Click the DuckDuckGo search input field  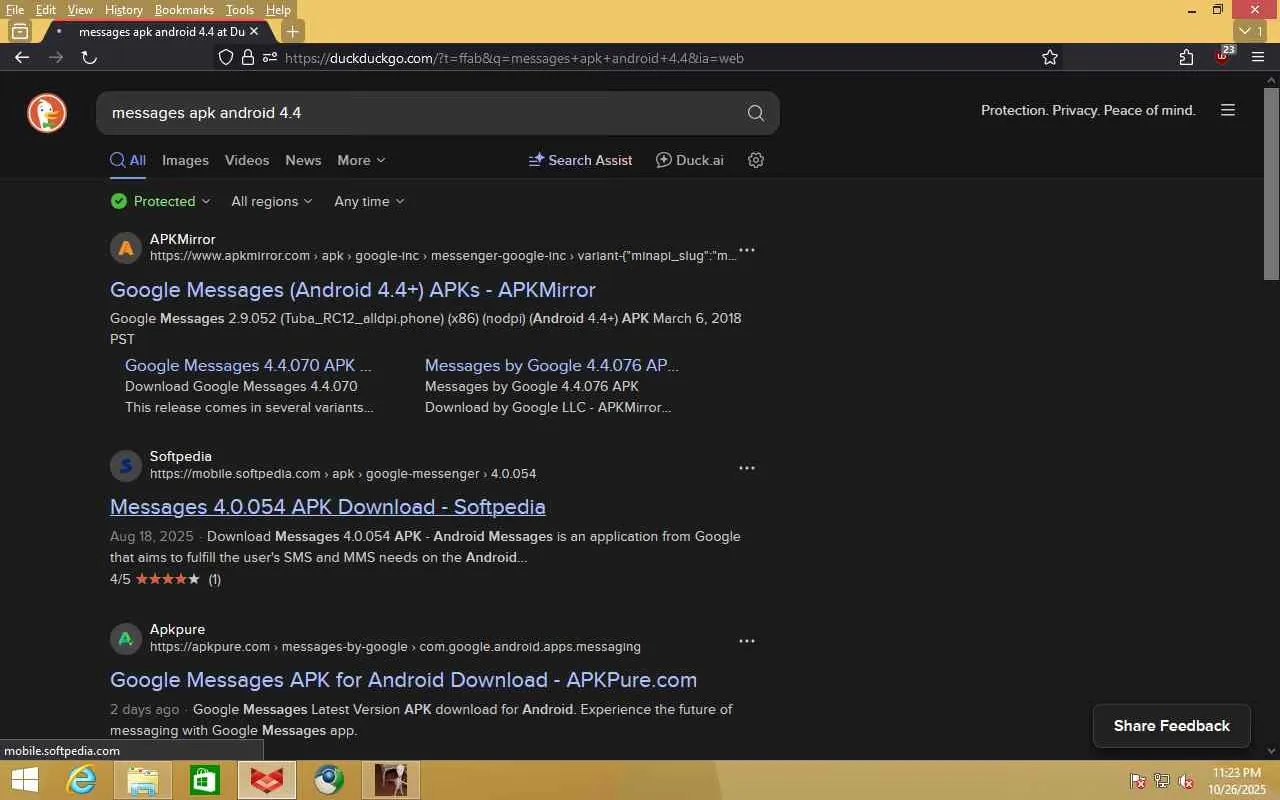point(423,113)
